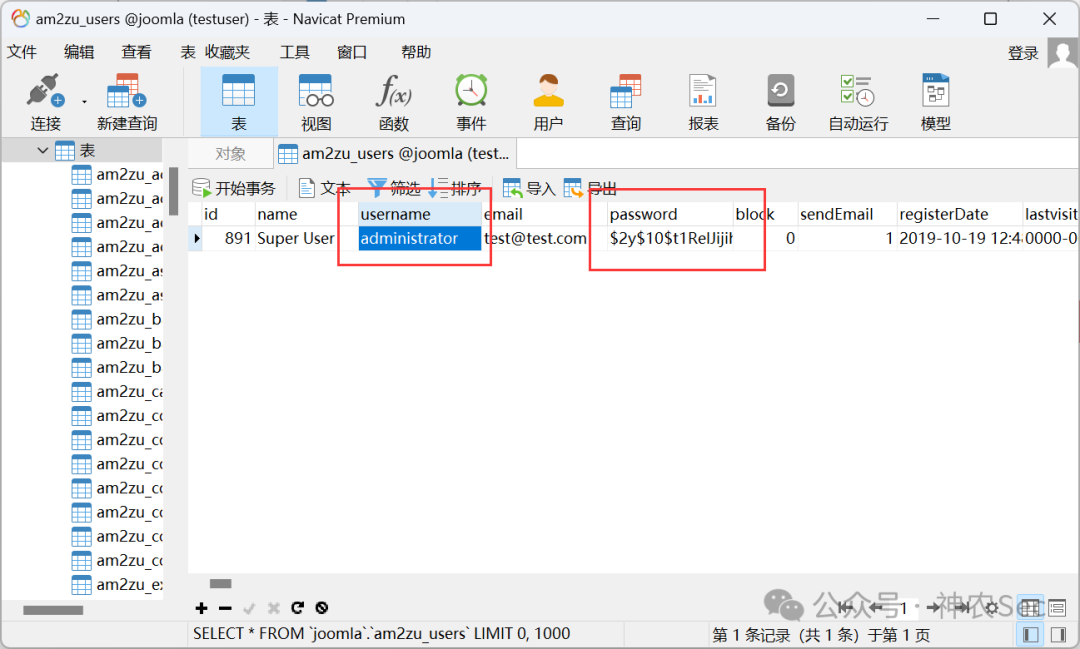The width and height of the screenshot is (1080, 649).
Task: Open the 视图 (View) toolbar icon
Action: (x=316, y=90)
